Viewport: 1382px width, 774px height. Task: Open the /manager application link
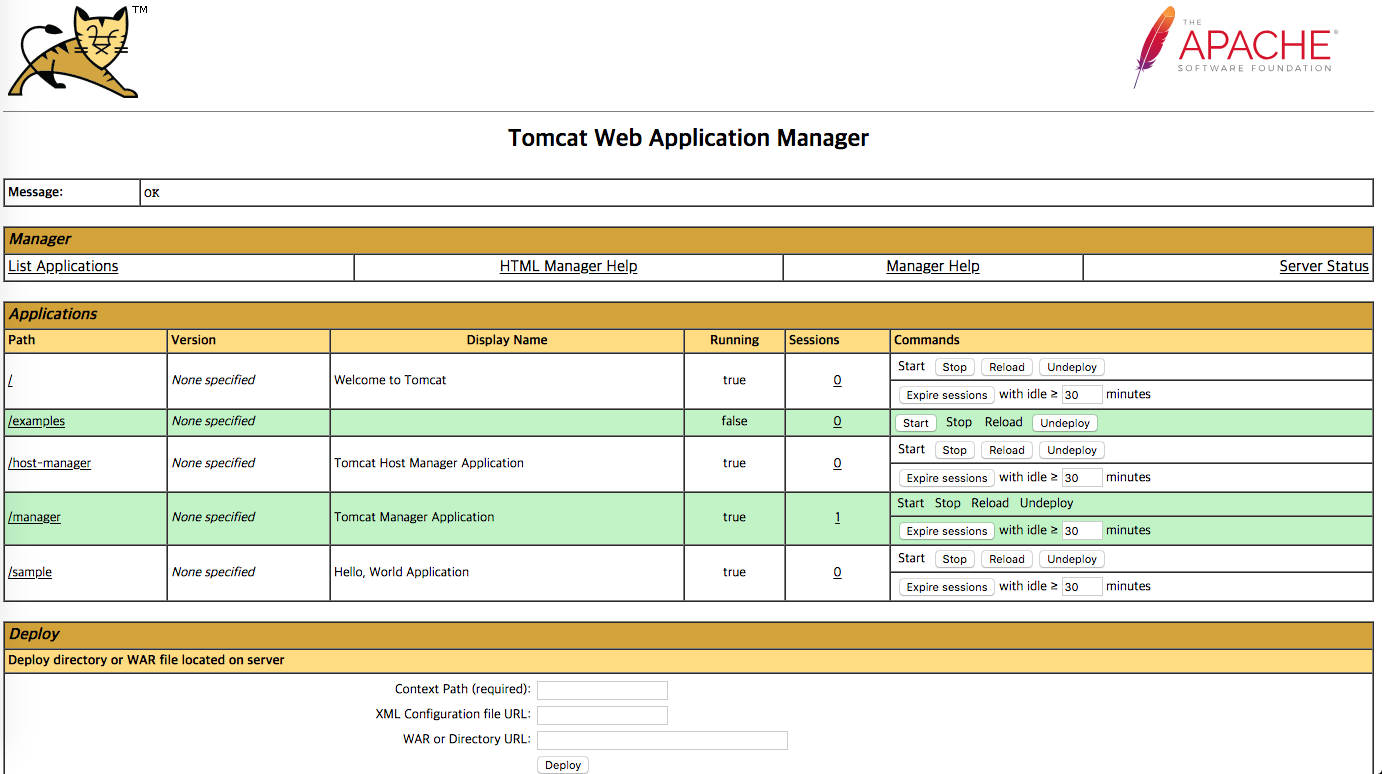(x=34, y=517)
